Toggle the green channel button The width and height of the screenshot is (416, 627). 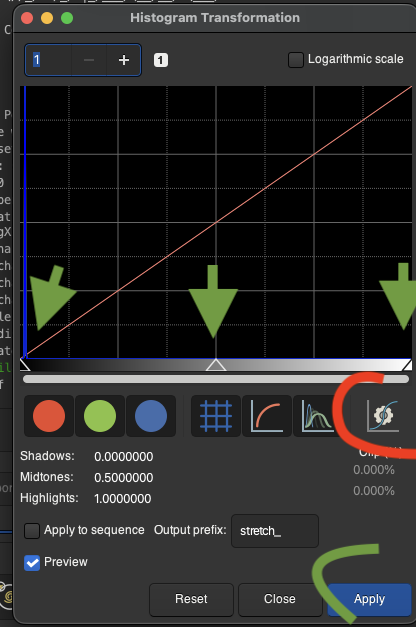coord(100,416)
